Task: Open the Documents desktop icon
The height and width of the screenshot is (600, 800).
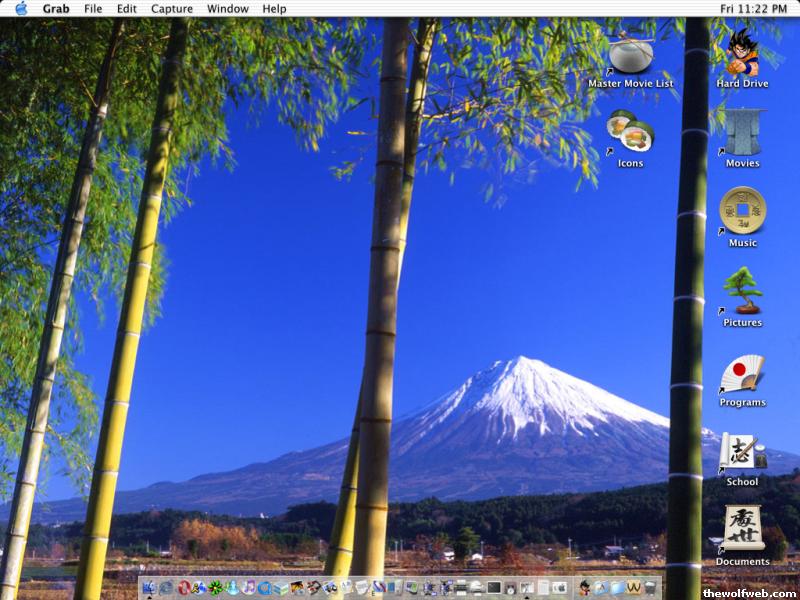Action: (x=742, y=530)
